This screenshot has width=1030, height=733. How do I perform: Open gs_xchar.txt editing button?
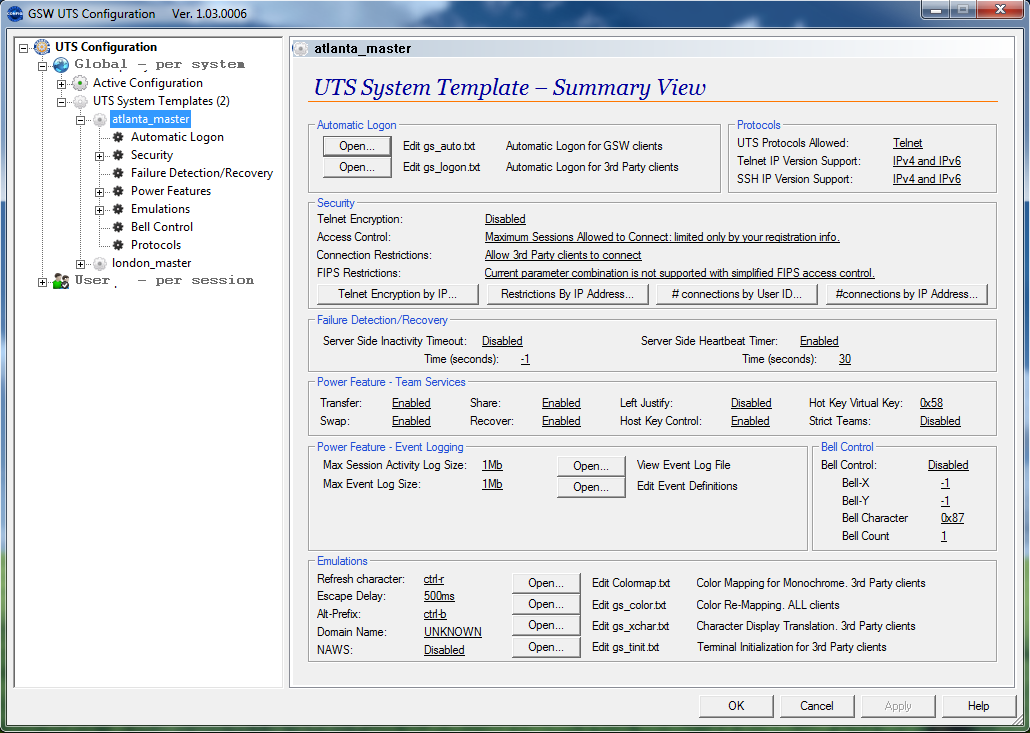546,625
